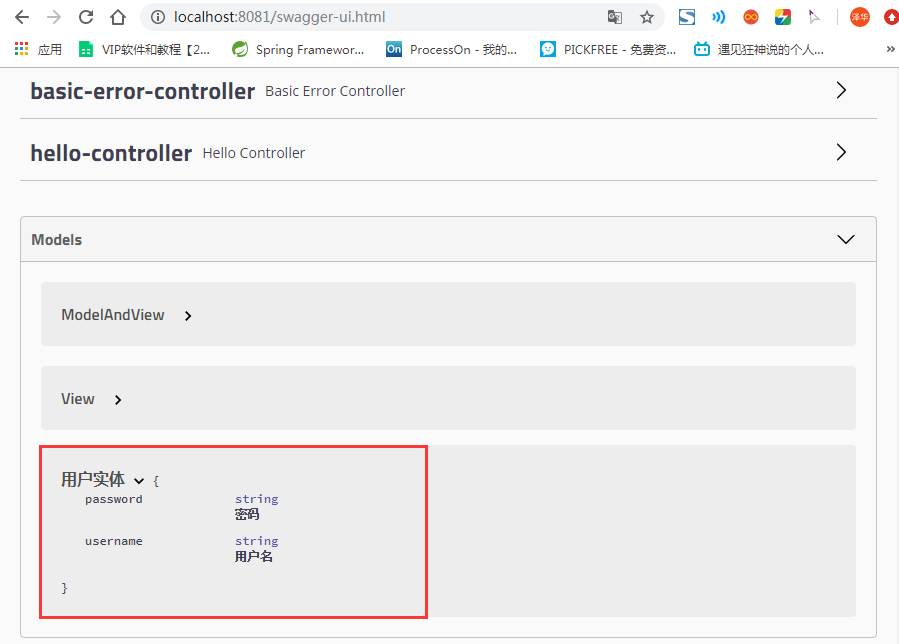The width and height of the screenshot is (899, 644).
Task: Expand the hello-controller chevron
Action: [x=841, y=152]
